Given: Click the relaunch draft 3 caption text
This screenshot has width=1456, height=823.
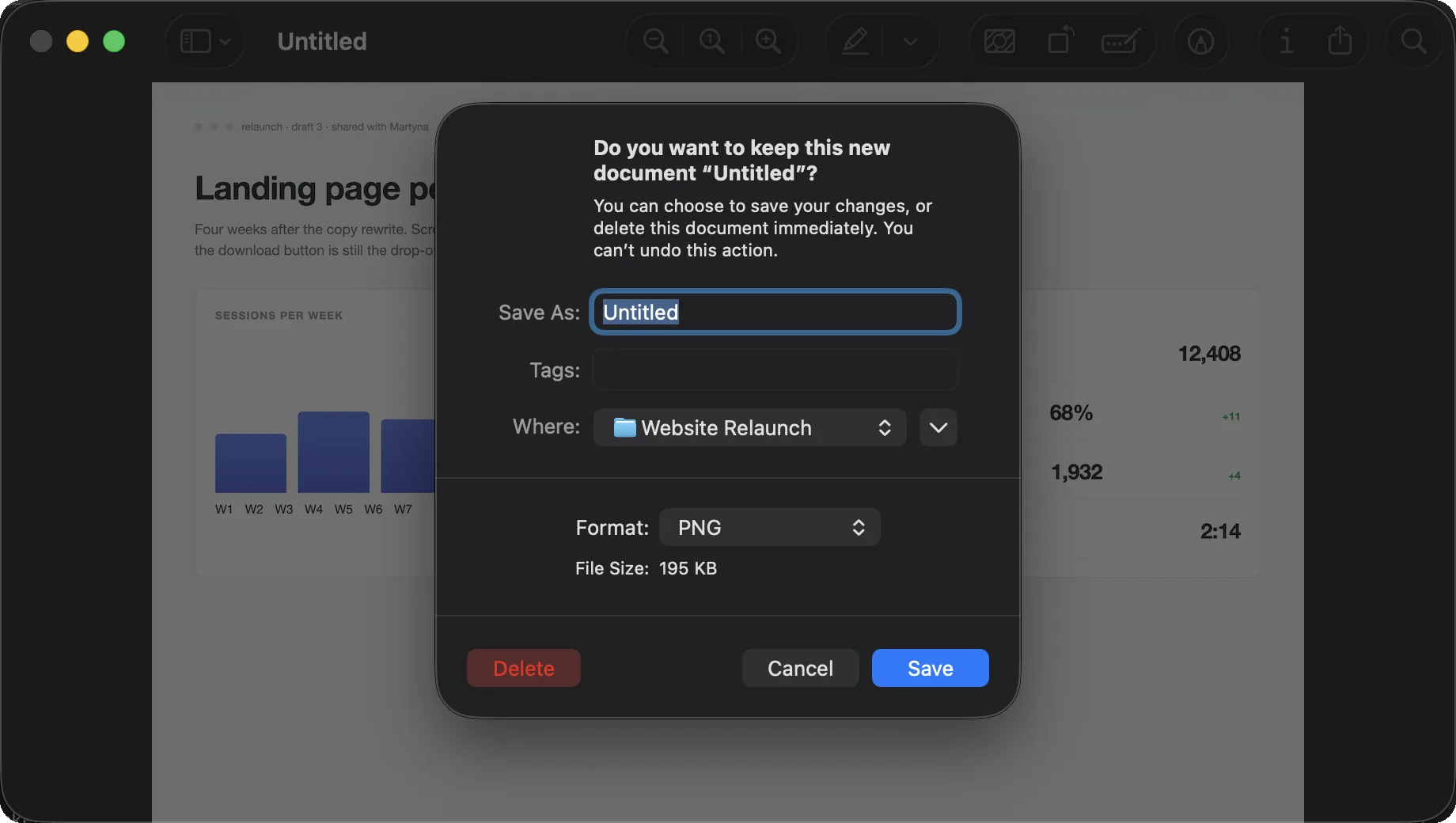Looking at the screenshot, I should [x=335, y=127].
